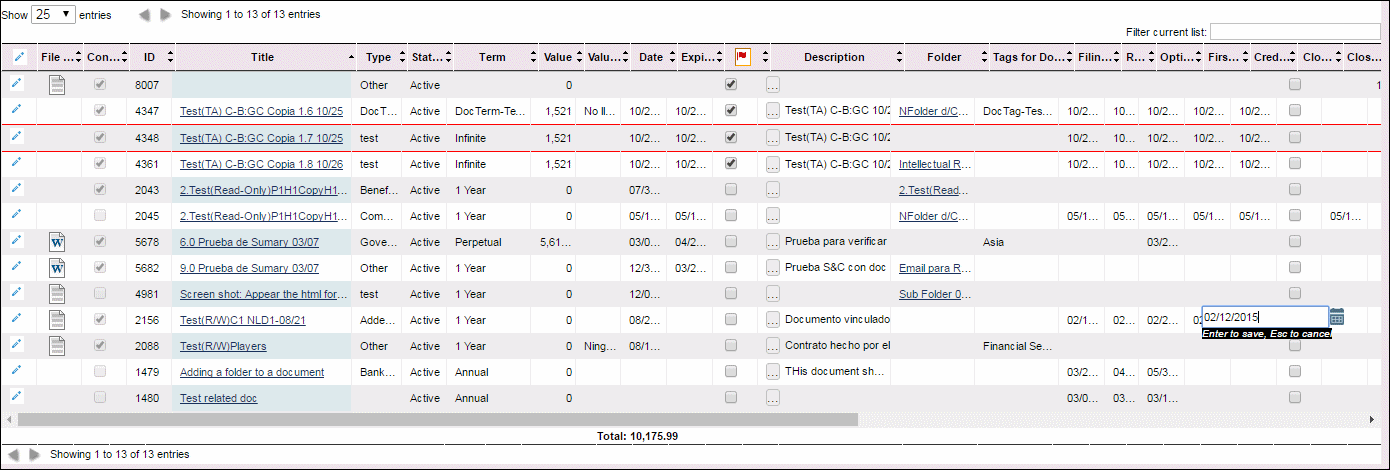
Task: Click the red flag column header icon
Action: pyautogui.click(x=743, y=57)
